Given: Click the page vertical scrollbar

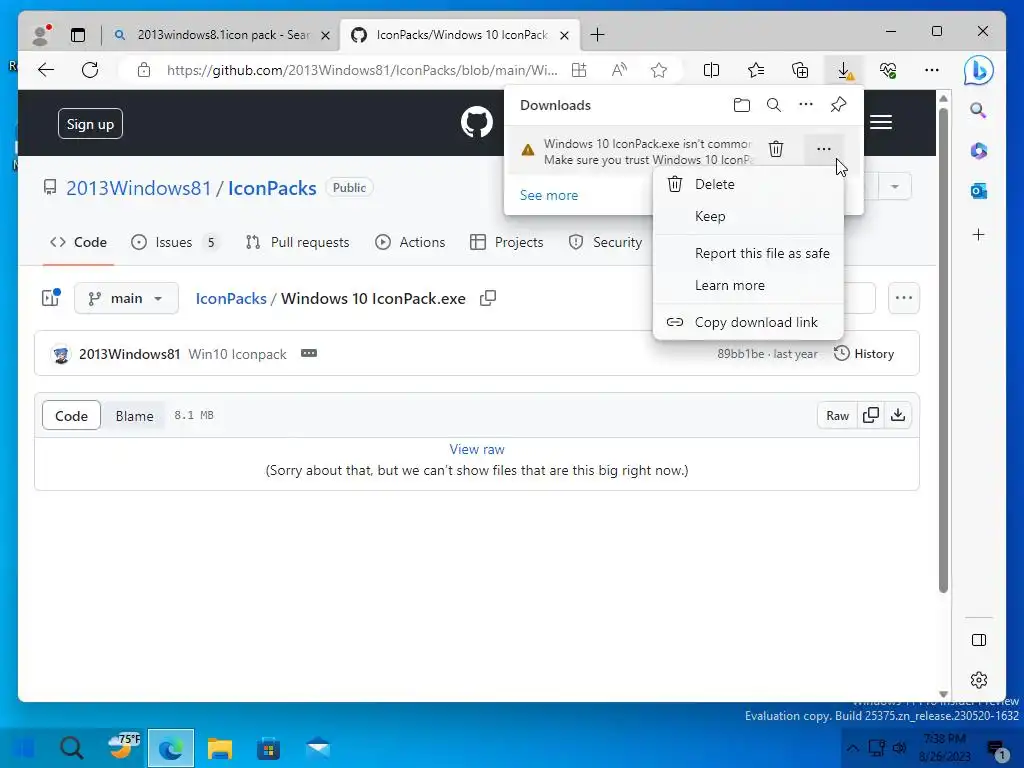Looking at the screenshot, I should point(943,353).
